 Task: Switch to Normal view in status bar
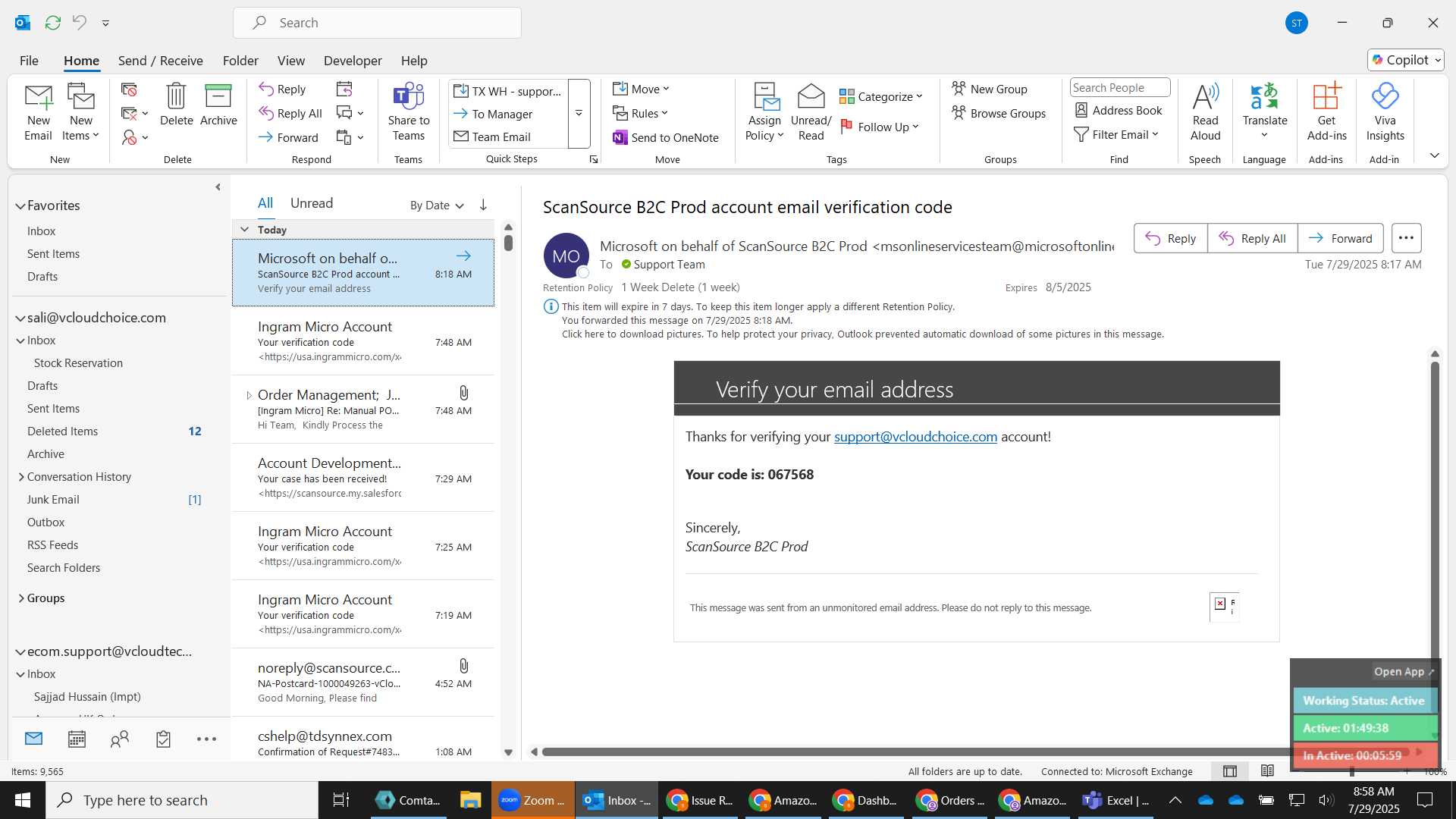click(x=1230, y=771)
